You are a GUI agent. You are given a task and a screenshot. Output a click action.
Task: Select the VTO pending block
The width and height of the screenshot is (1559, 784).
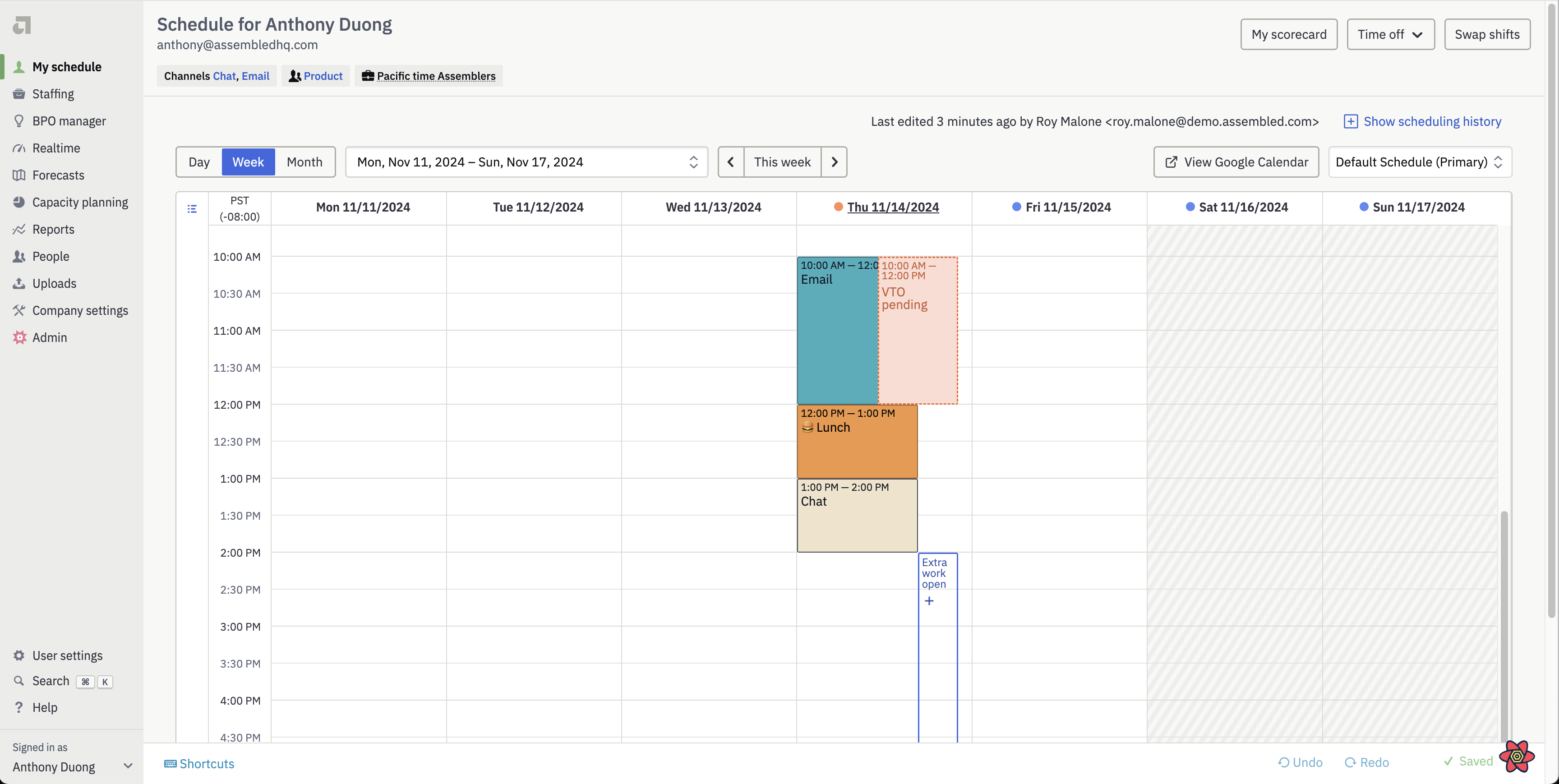coord(918,331)
